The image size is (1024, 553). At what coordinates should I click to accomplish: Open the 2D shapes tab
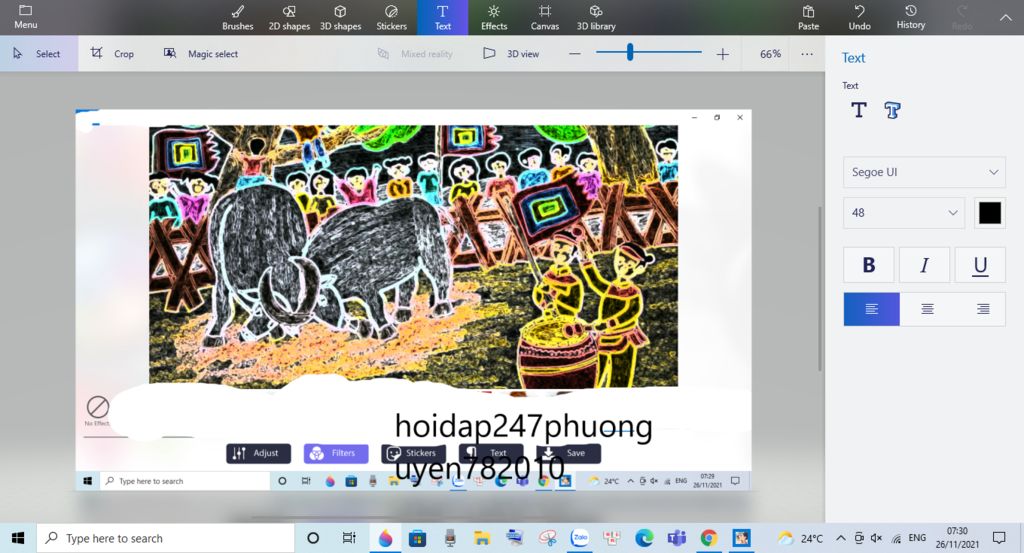289,18
